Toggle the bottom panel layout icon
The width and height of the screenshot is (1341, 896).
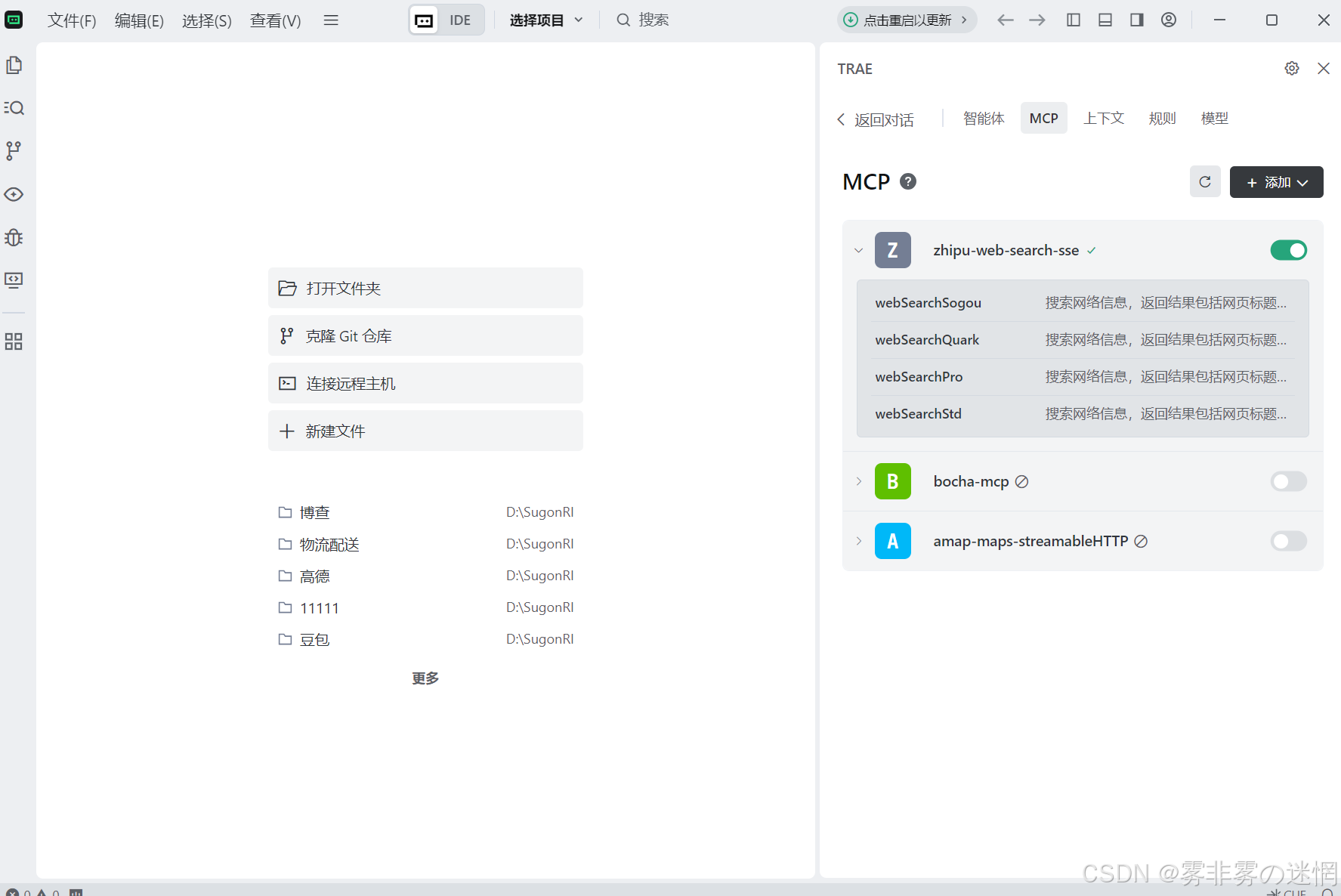(1105, 20)
